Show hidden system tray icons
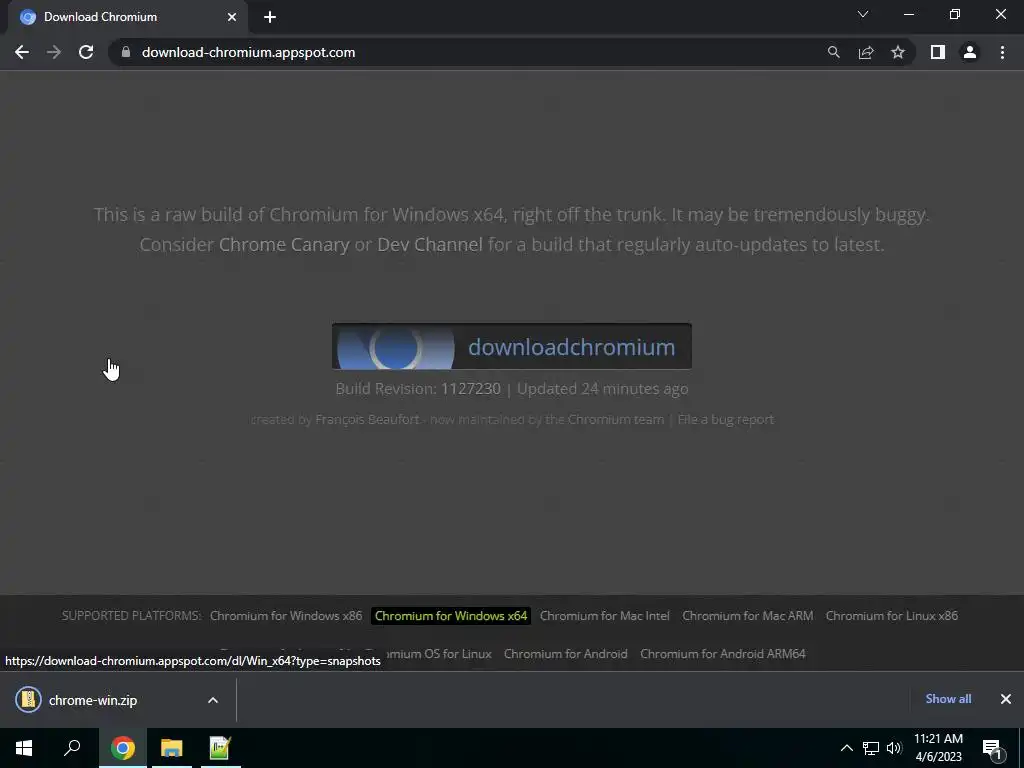 point(846,748)
